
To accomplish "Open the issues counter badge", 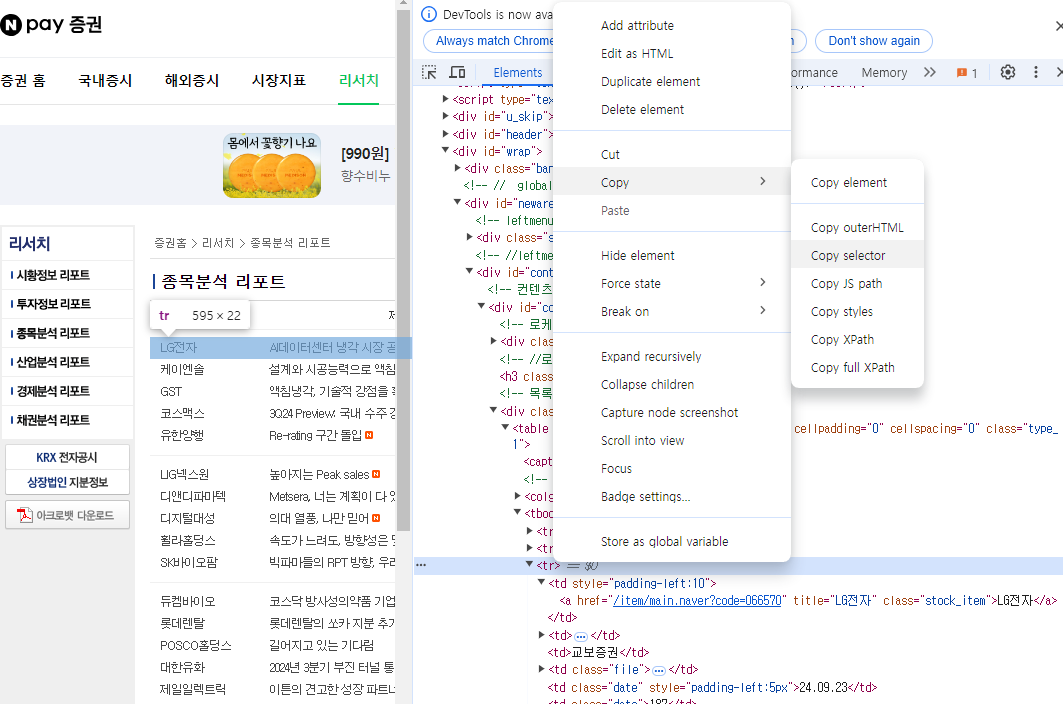I will [967, 73].
